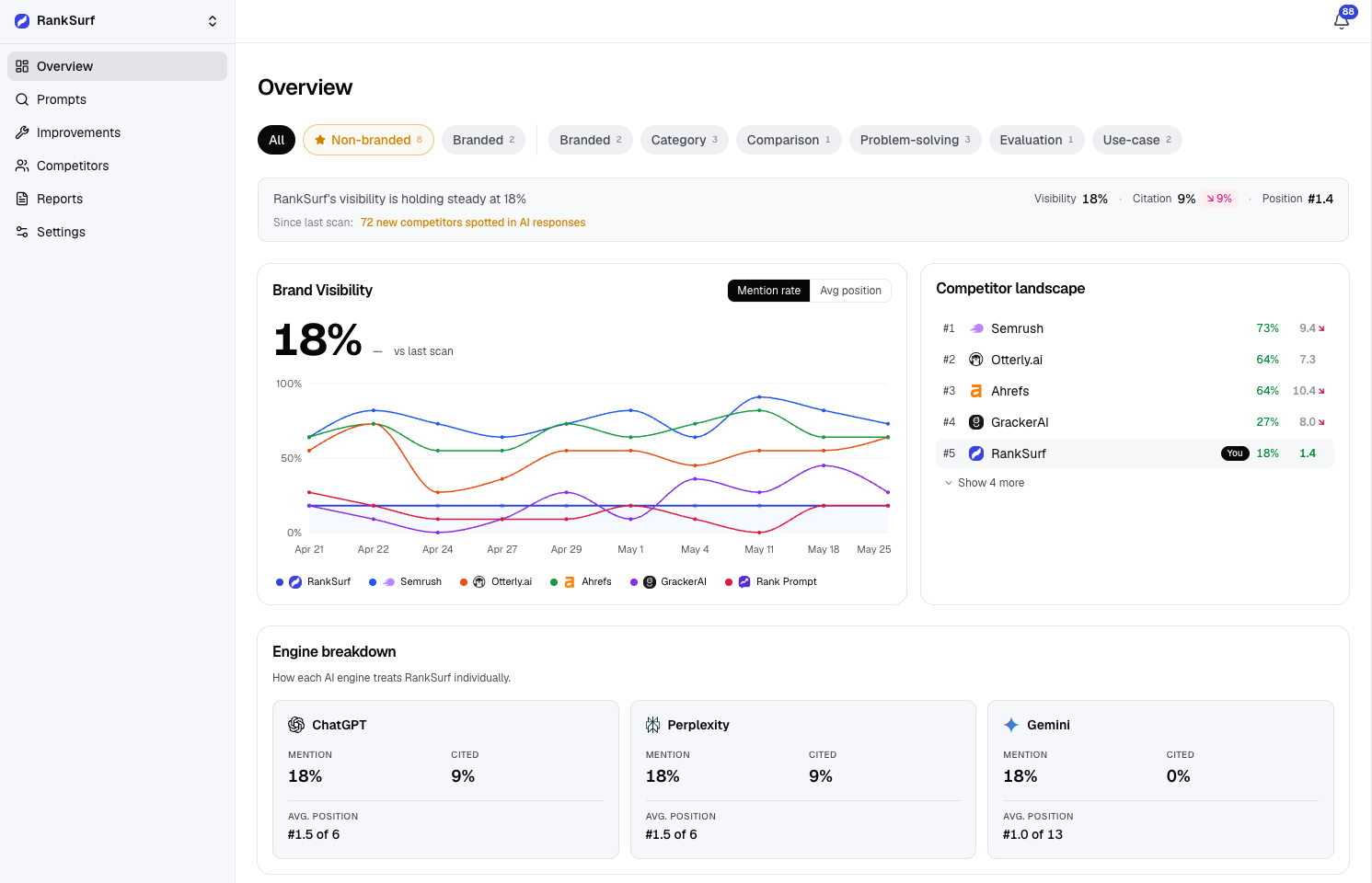The height and width of the screenshot is (883, 1372).
Task: Click the Improvements wrench icon
Action: (x=22, y=132)
